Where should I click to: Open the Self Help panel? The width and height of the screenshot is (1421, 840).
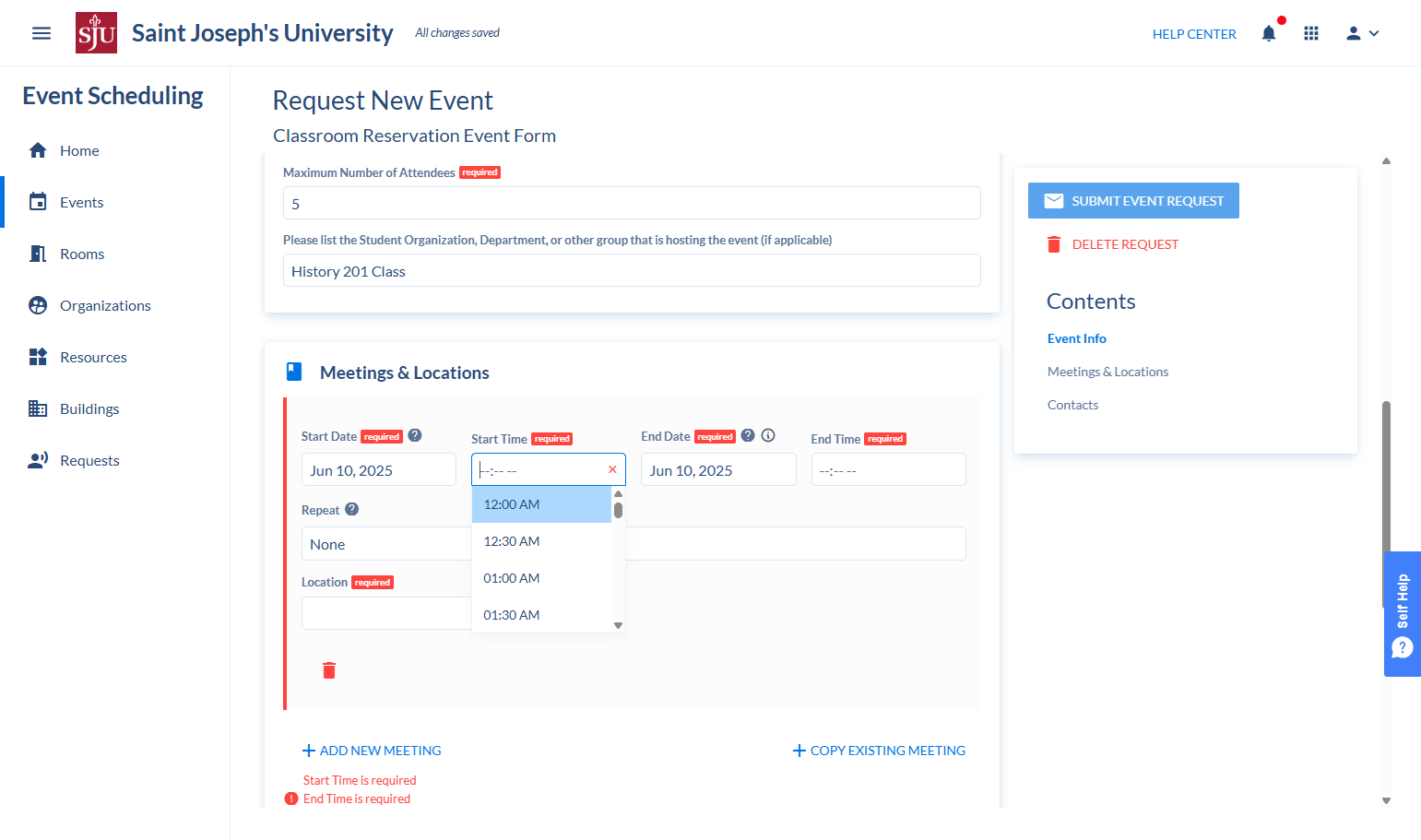click(1403, 614)
